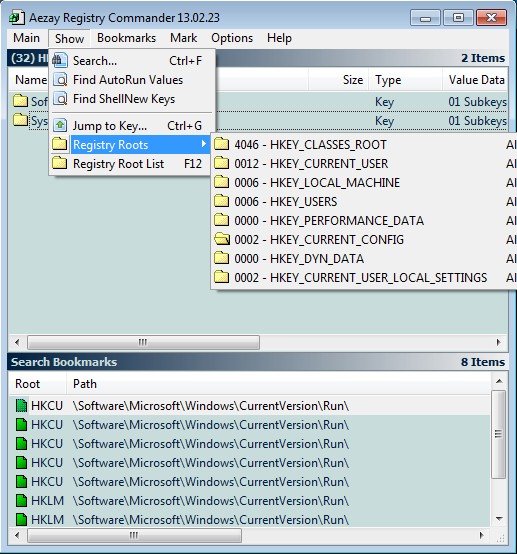
Task: Choose Find AutoRun Values
Action: pyautogui.click(x=132, y=80)
